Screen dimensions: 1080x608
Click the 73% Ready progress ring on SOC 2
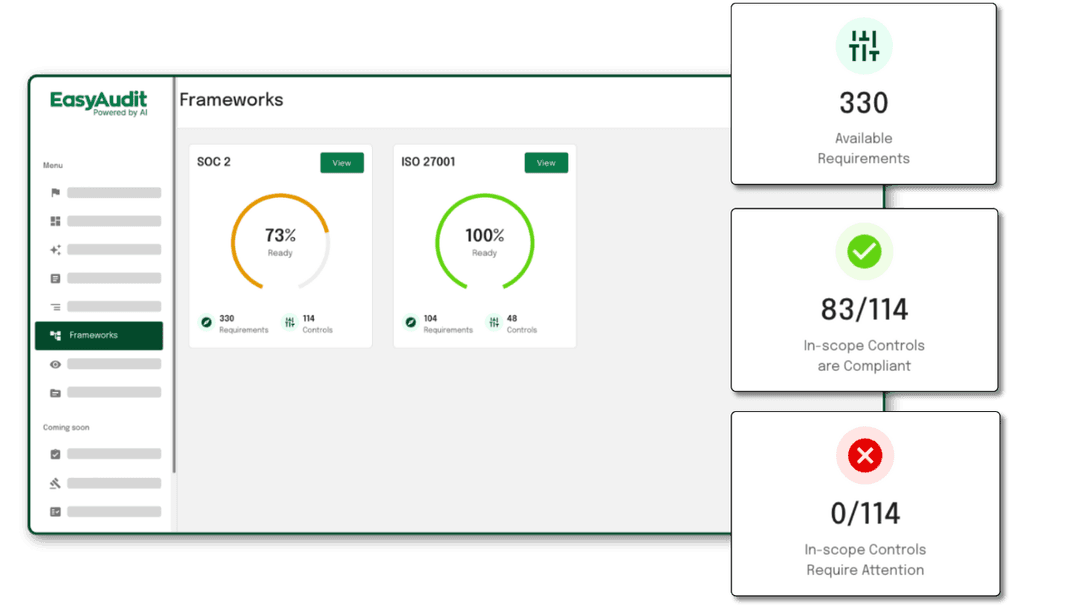tap(280, 241)
